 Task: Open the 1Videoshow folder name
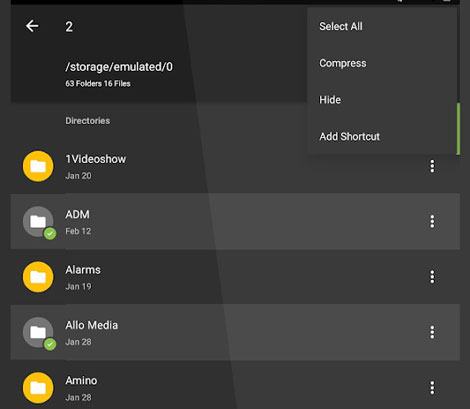[x=95, y=159]
